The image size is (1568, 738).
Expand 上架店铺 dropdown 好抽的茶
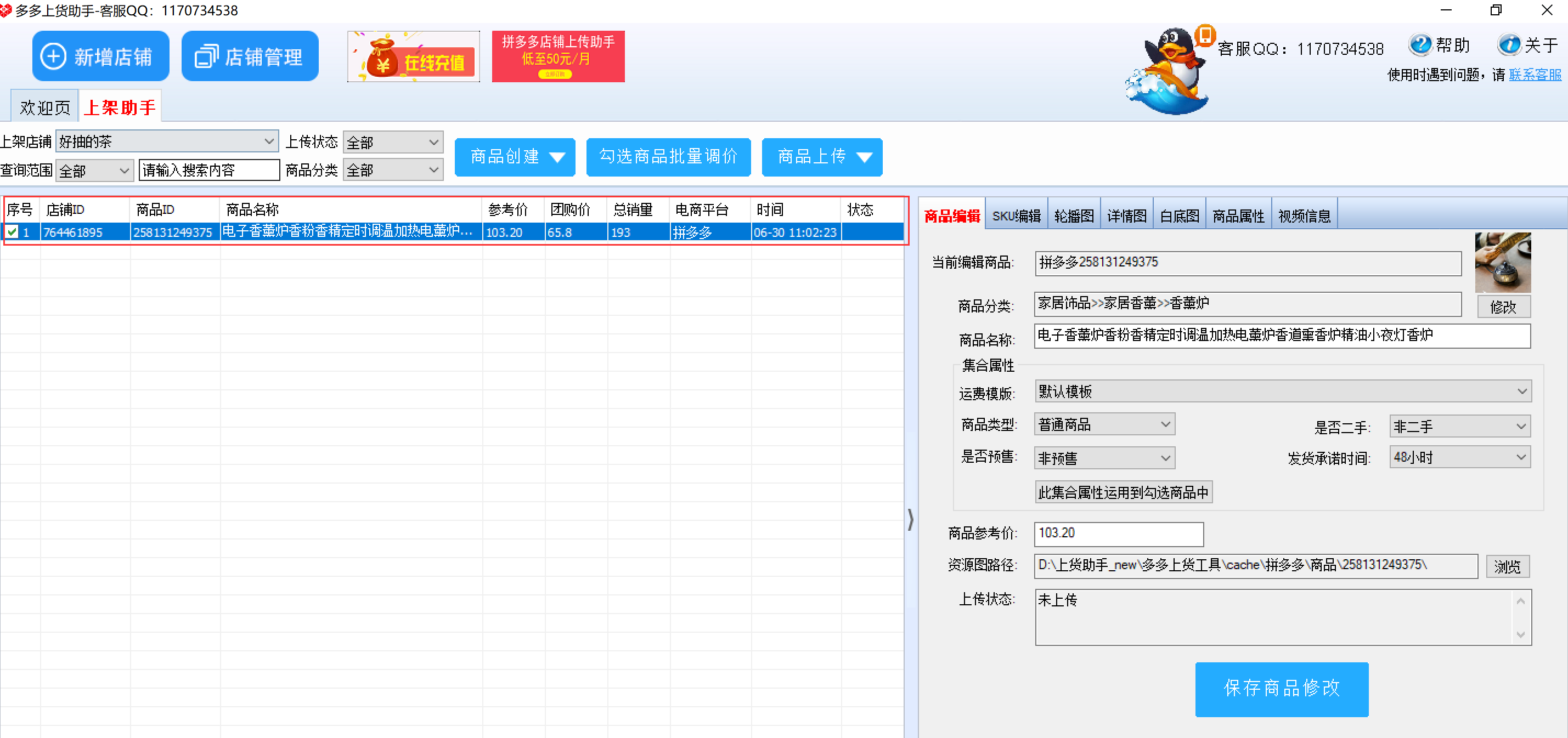click(167, 142)
